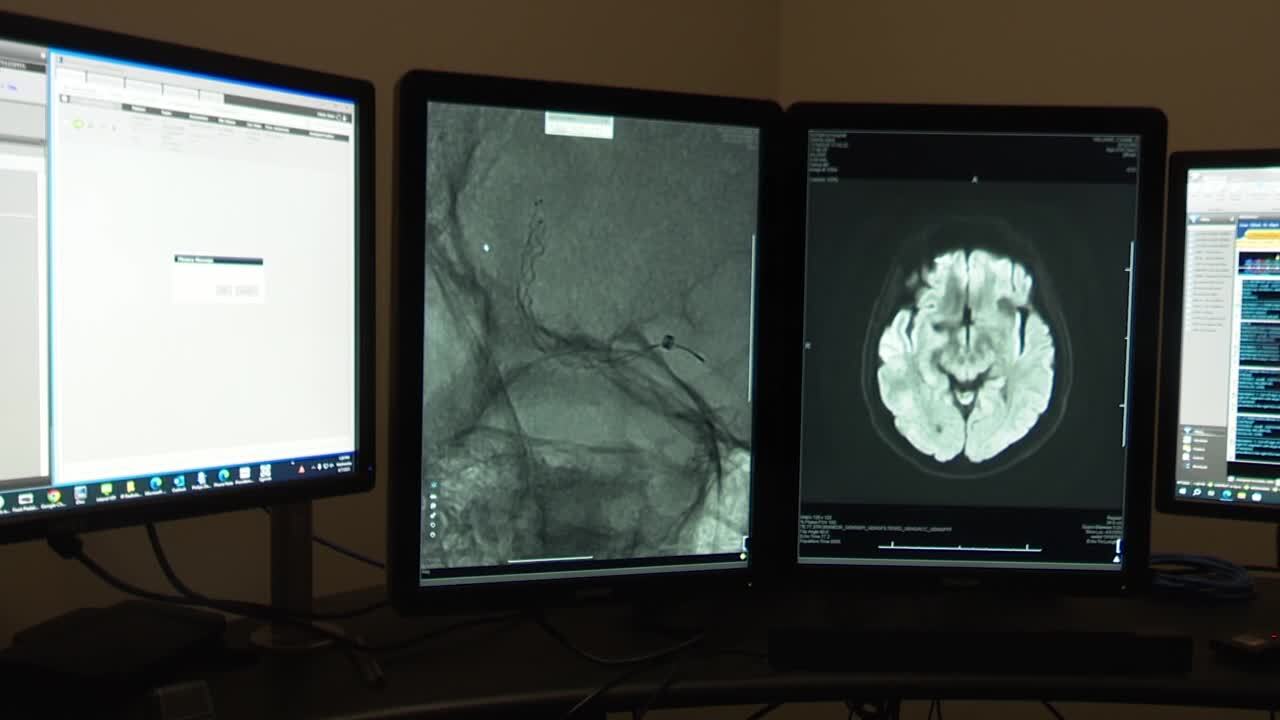Click the red warning triangle in left system tray
Screen dimensions: 1280x720
click(x=301, y=469)
